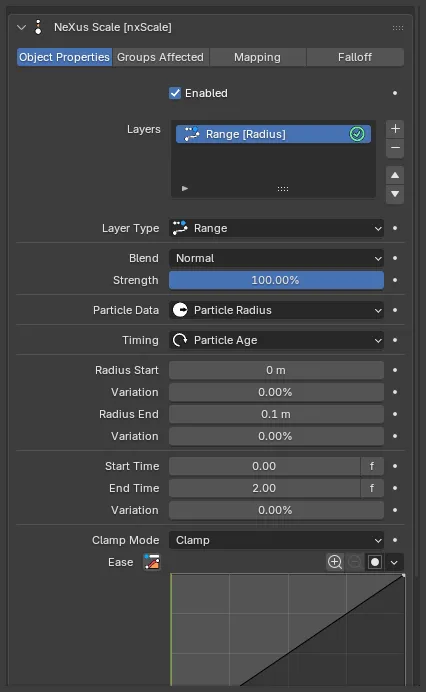426x692 pixels.
Task: Animate the Blend property dot
Action: tap(395, 258)
